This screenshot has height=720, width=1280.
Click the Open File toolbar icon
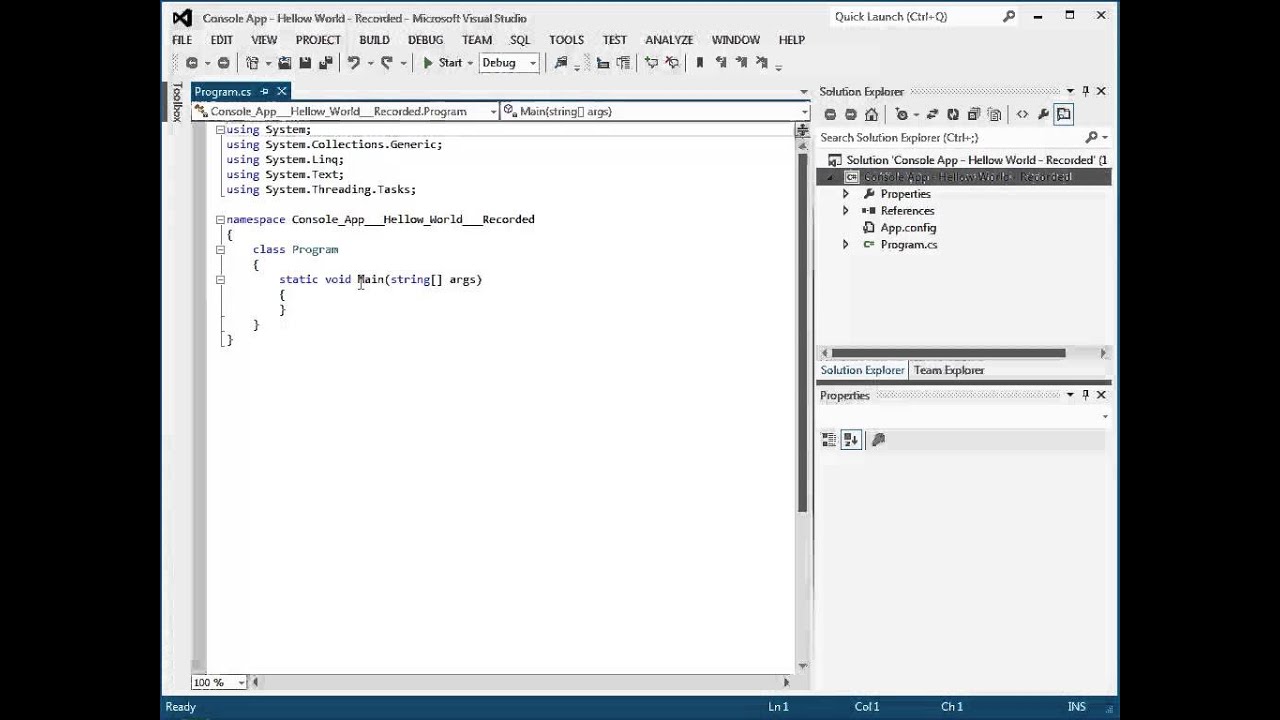tap(285, 63)
